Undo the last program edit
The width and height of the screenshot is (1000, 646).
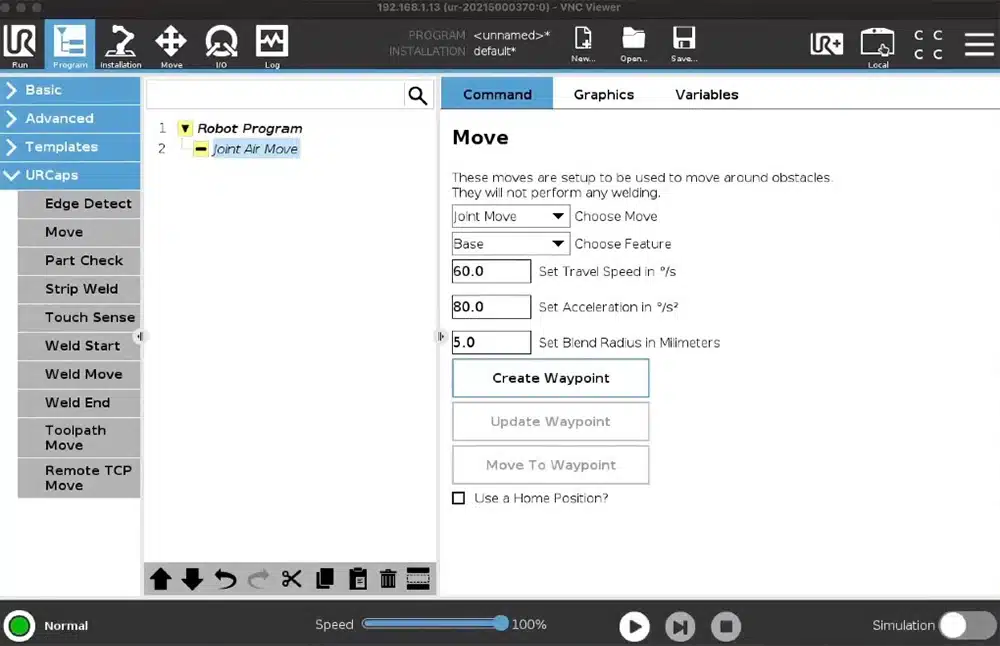[225, 579]
